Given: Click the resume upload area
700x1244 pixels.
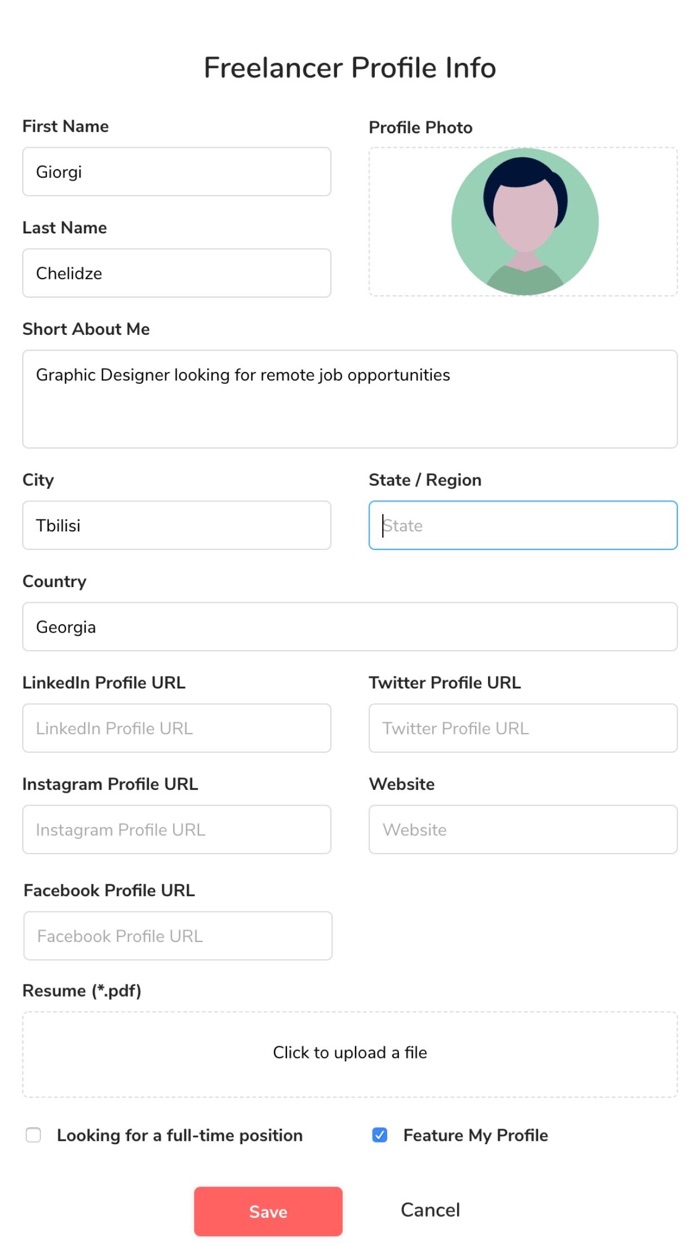Looking at the screenshot, I should 349,1053.
